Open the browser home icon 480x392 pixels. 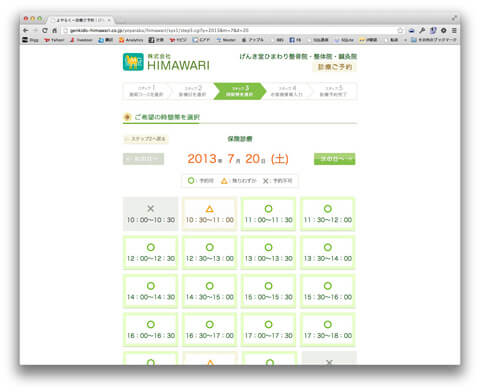55,30
